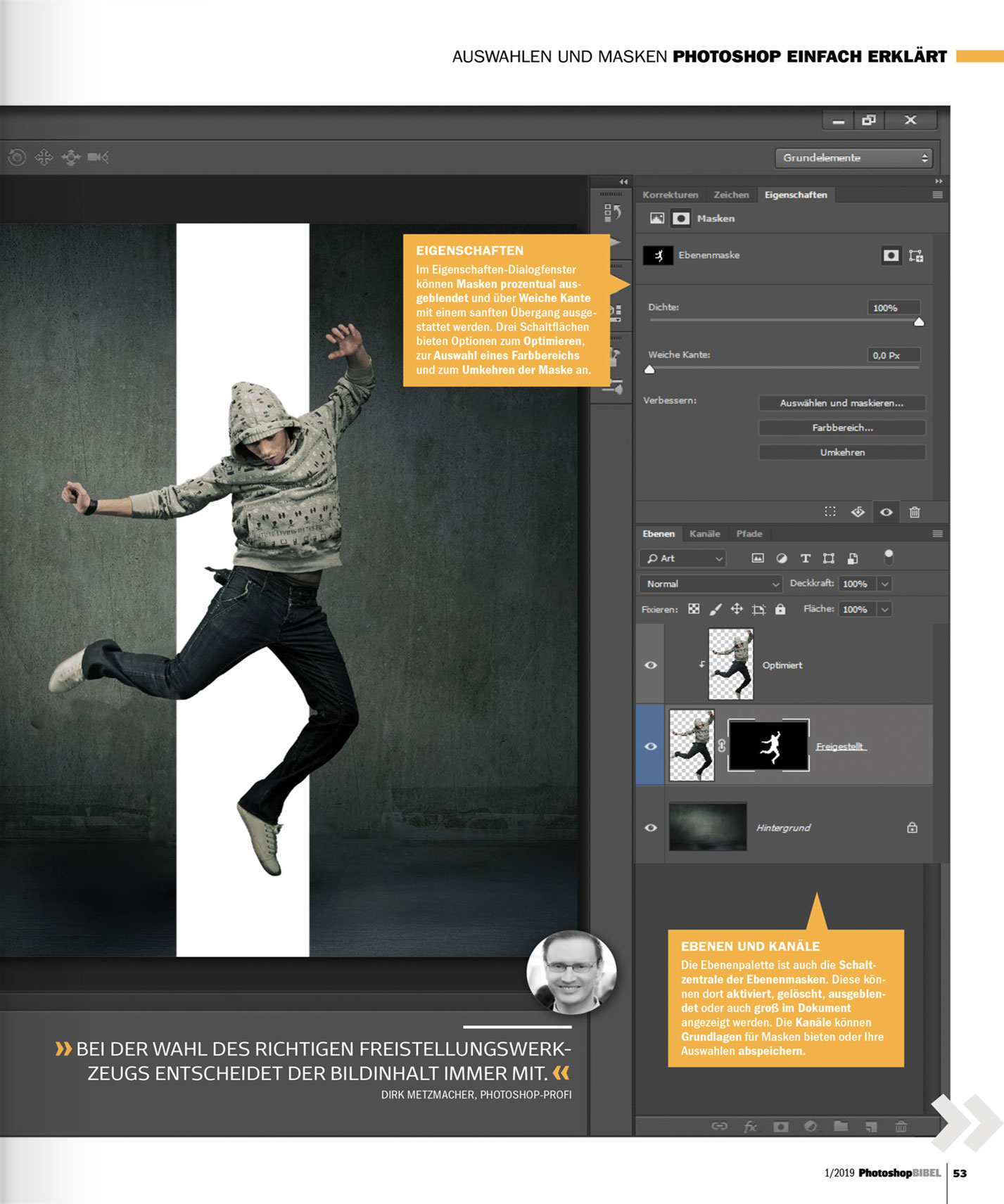Viewport: 1004px width, 1204px height.
Task: Hide the Hintergrund layer
Action: tap(651, 828)
